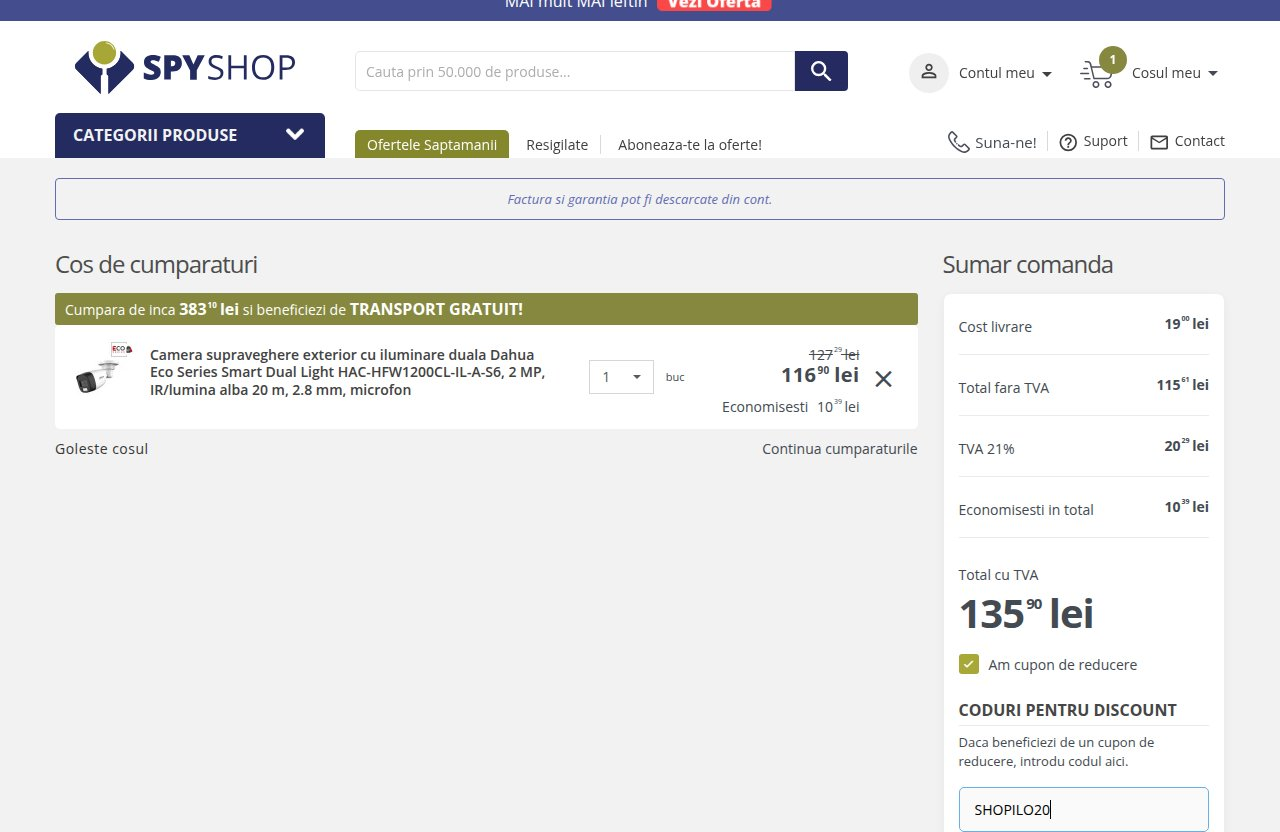Open the Resigilate menu item
Viewport: 1280px width, 832px height.
pyautogui.click(x=557, y=145)
